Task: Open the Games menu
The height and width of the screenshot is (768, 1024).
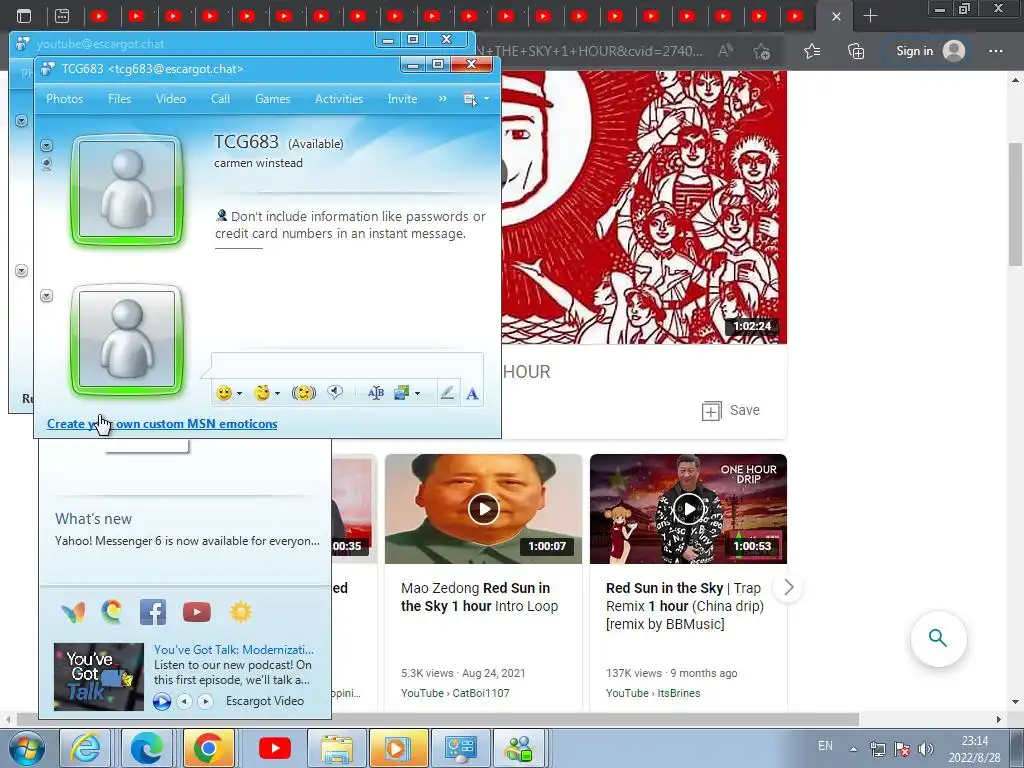Action: coord(272,99)
